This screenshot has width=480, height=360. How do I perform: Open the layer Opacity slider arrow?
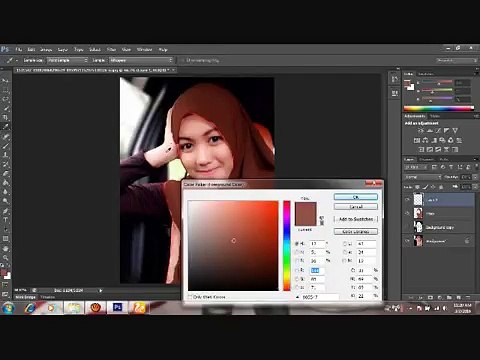[x=474, y=177]
